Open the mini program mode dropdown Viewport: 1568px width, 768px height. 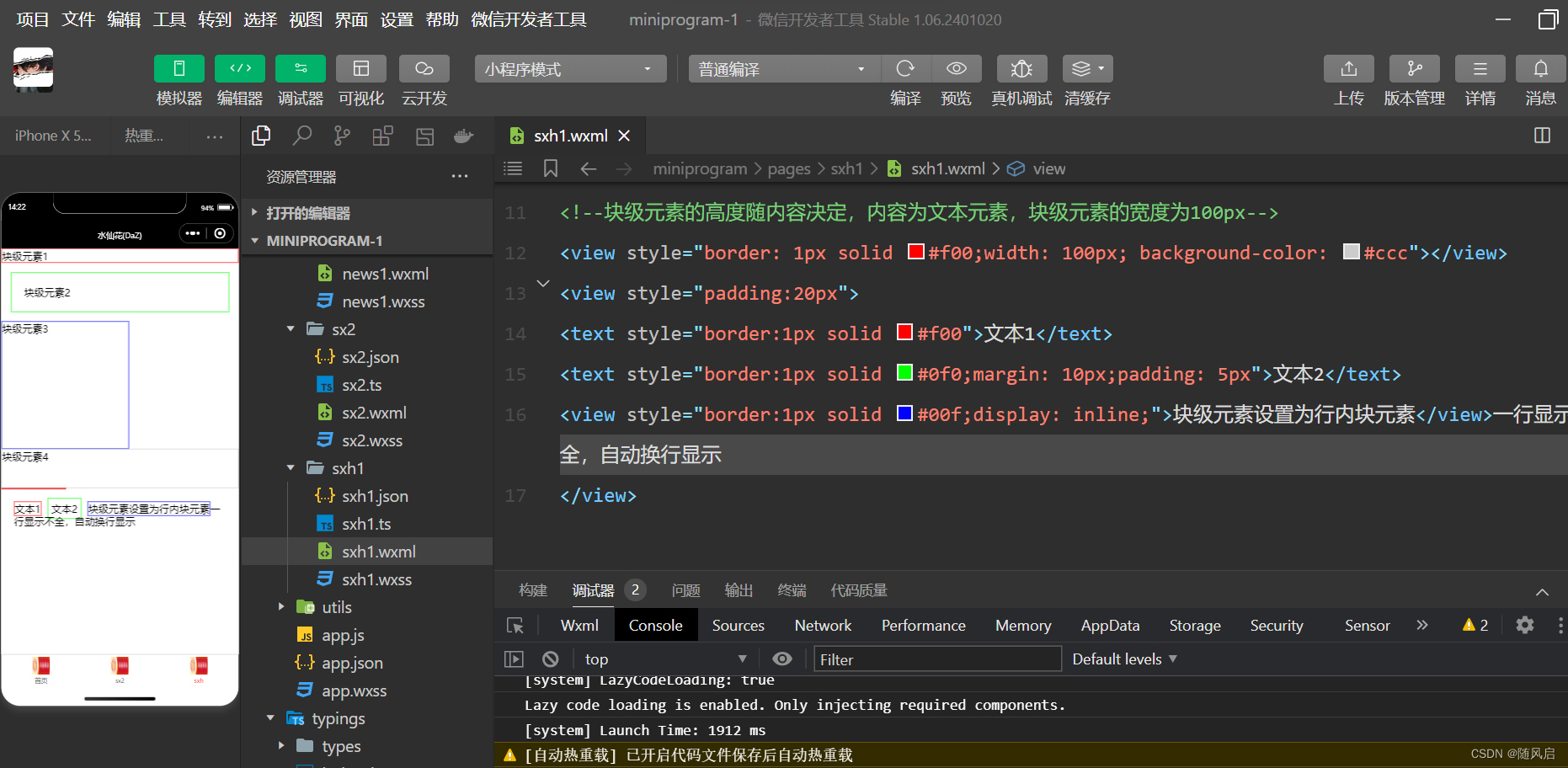(570, 69)
